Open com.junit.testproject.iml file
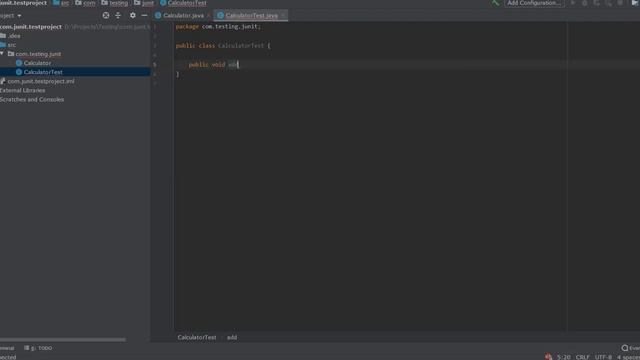Viewport: 640px width, 360px height. [x=40, y=81]
